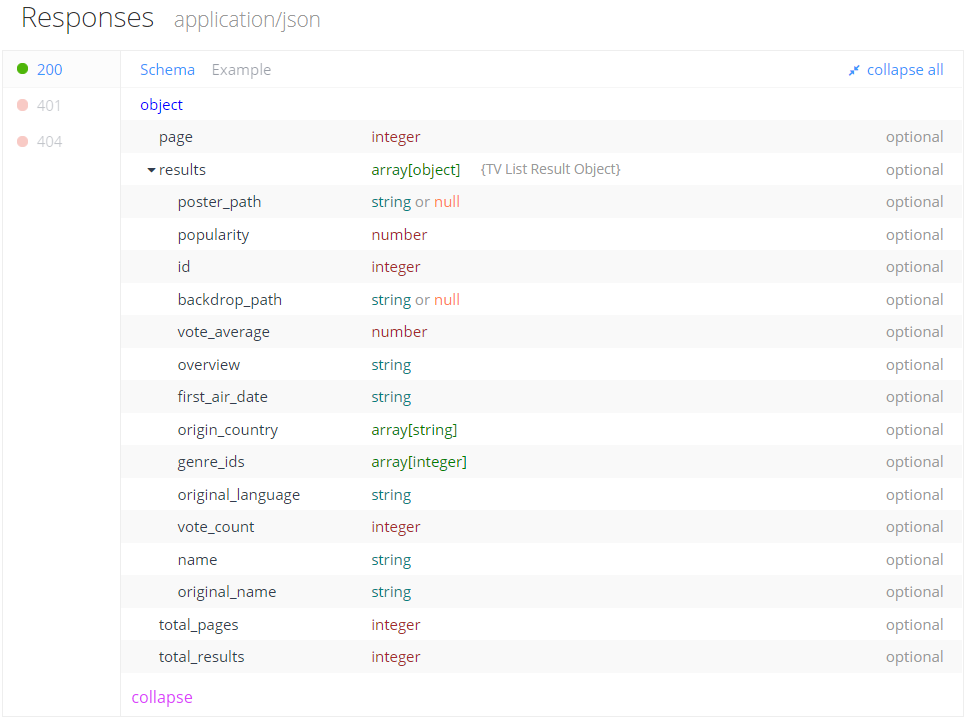Select the overview field name
This screenshot has height=724, width=971.
click(208, 365)
